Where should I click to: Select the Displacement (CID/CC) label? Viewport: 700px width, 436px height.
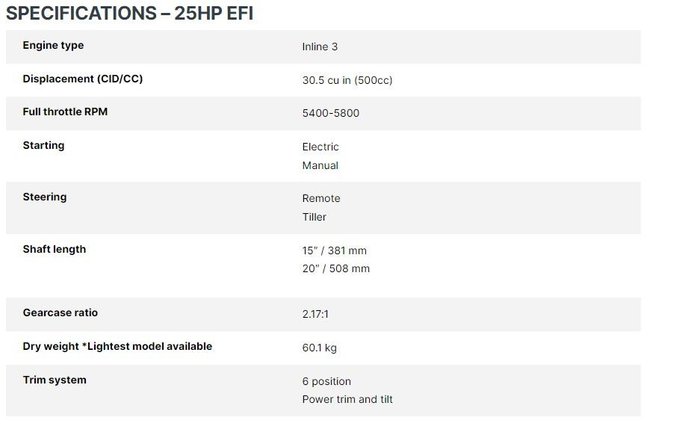pyautogui.click(x=83, y=79)
